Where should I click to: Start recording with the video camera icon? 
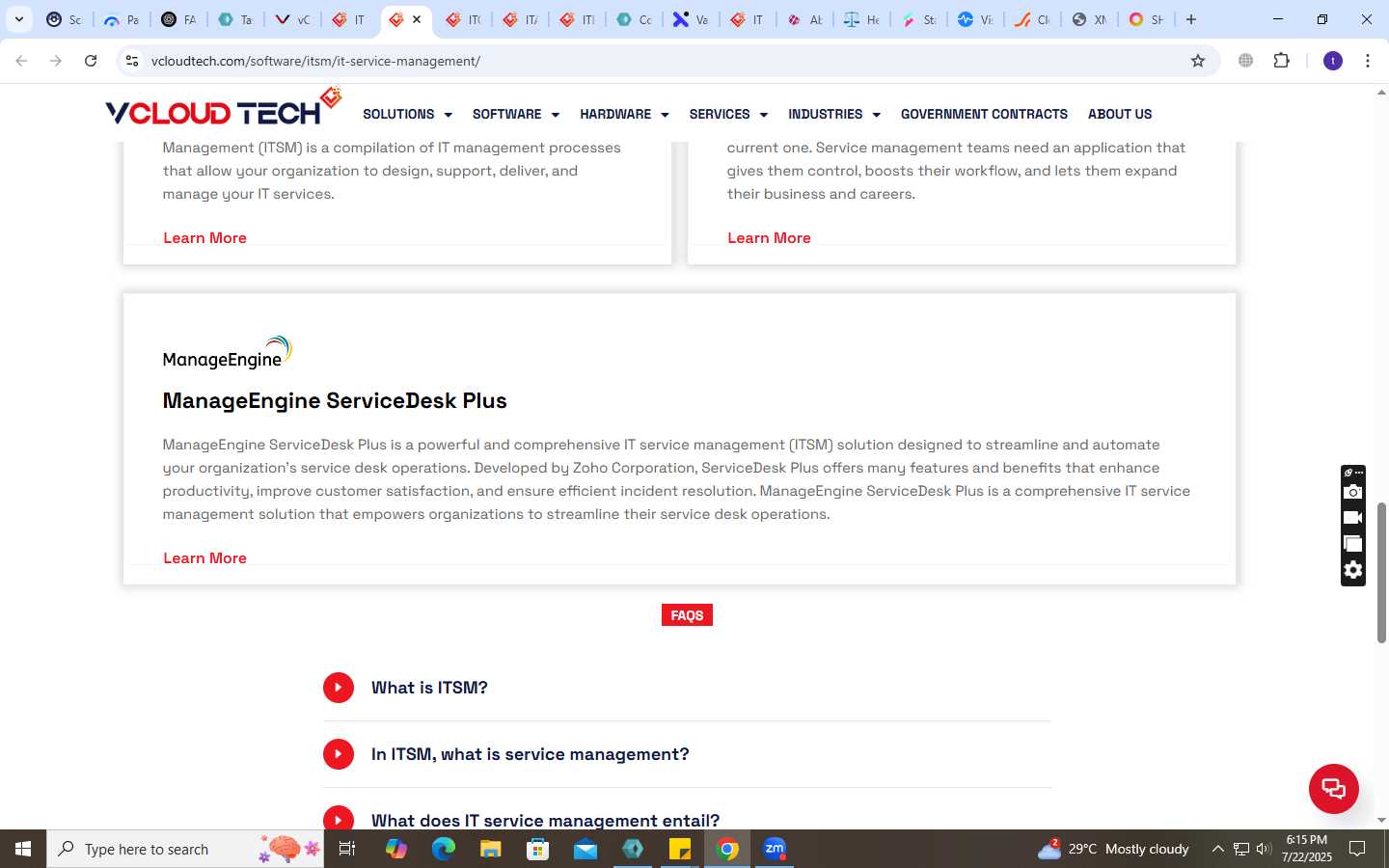(1352, 518)
